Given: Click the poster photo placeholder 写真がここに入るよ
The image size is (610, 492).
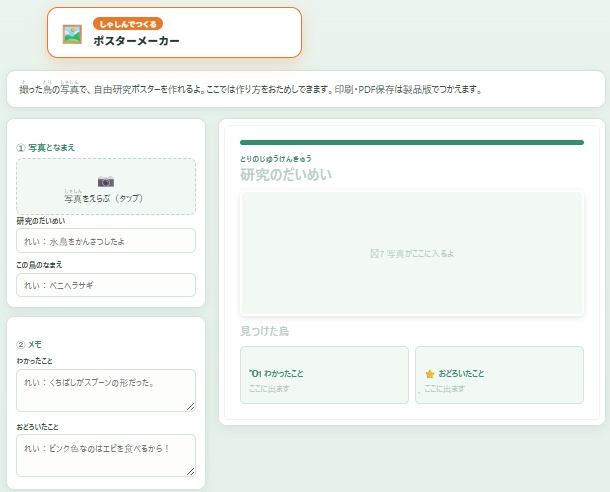Looking at the screenshot, I should [x=412, y=253].
